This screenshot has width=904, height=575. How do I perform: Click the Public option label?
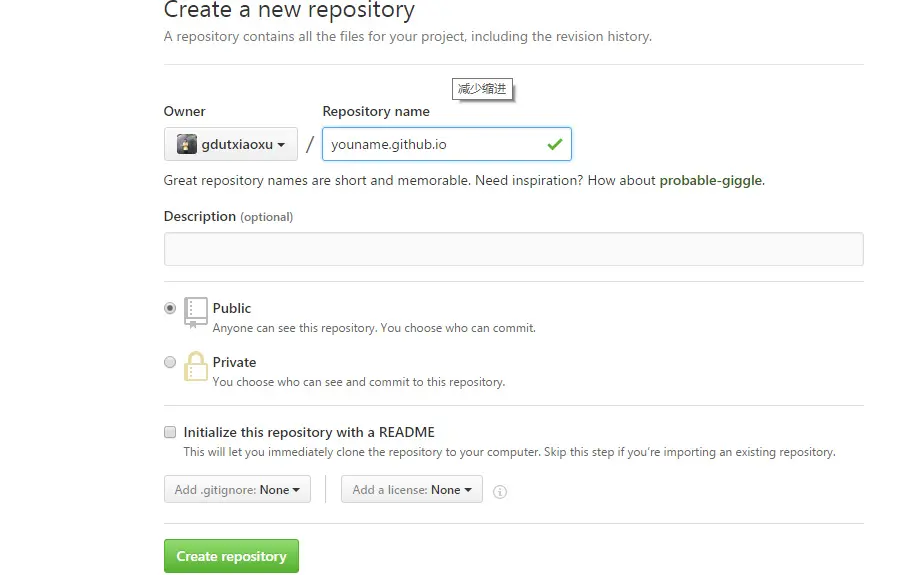point(232,308)
